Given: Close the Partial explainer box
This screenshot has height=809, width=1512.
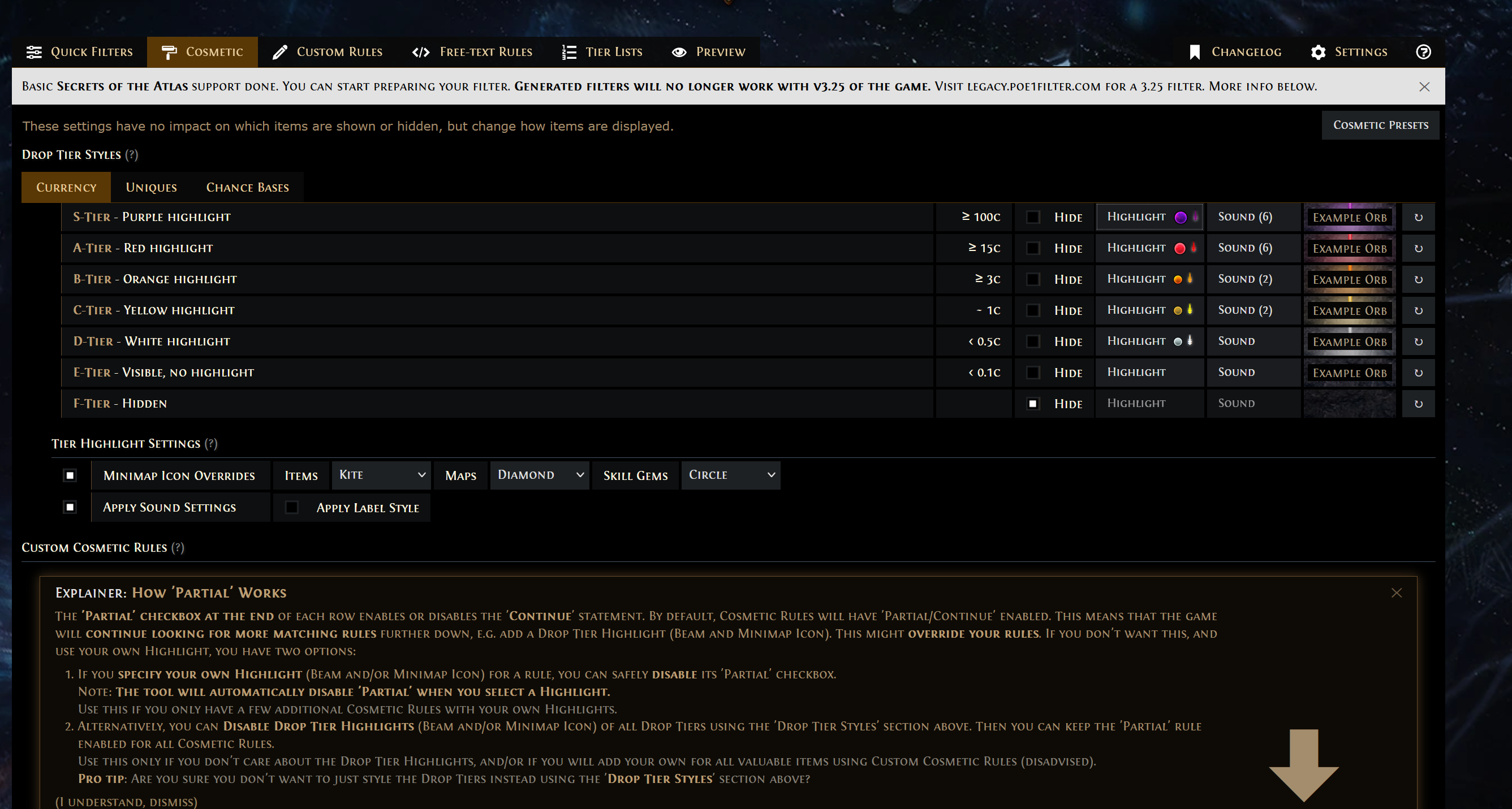Looking at the screenshot, I should [x=1397, y=593].
